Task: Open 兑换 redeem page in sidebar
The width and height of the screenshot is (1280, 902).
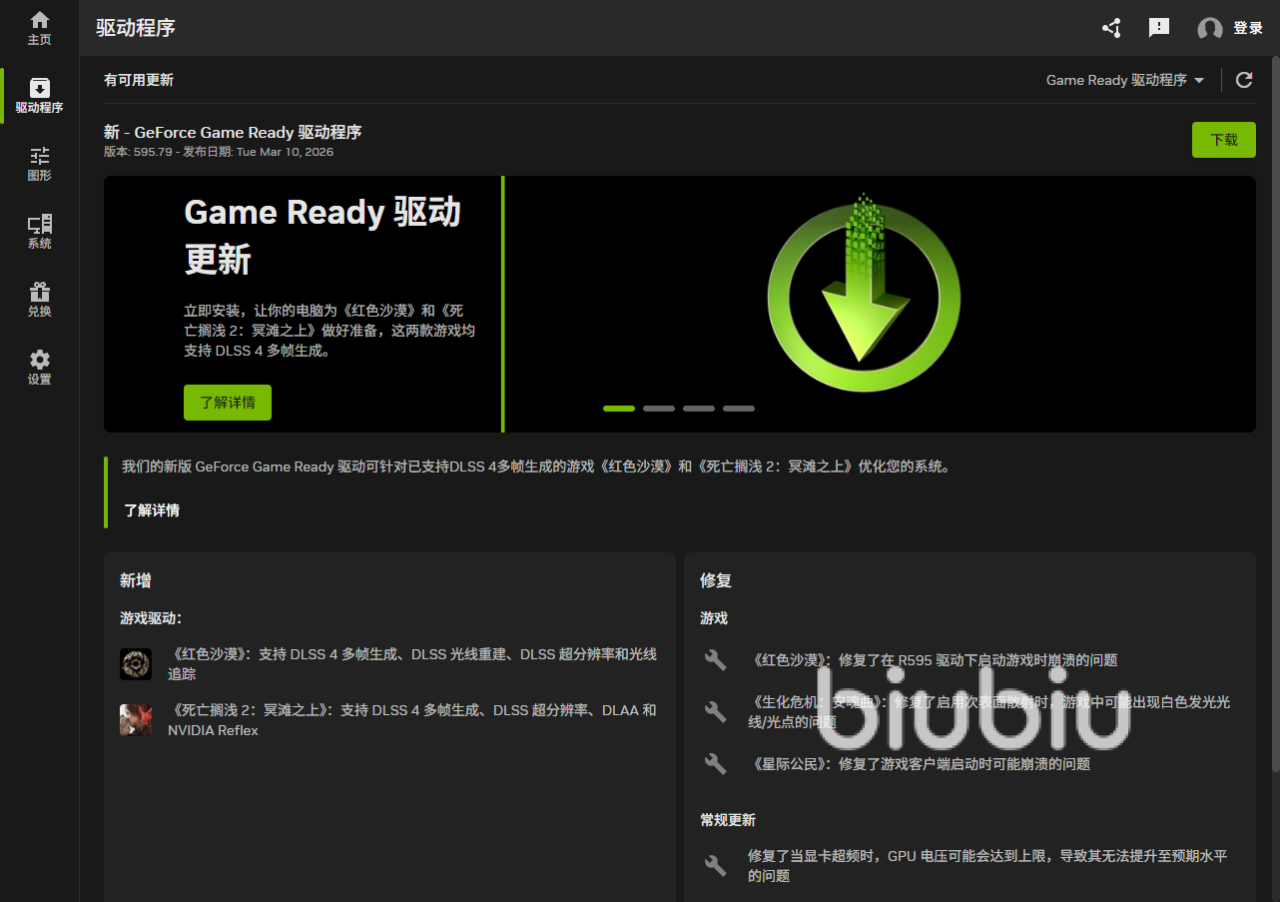Action: pos(39,300)
